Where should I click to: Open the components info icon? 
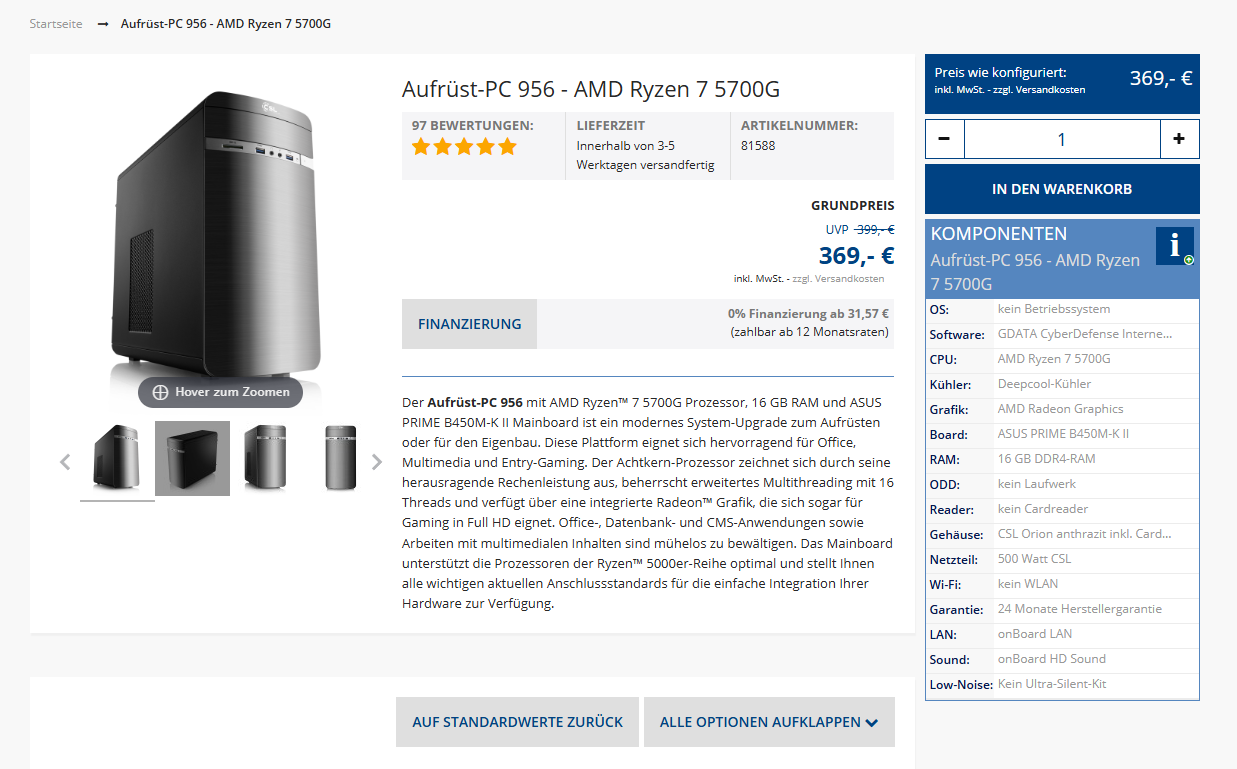(x=1175, y=246)
